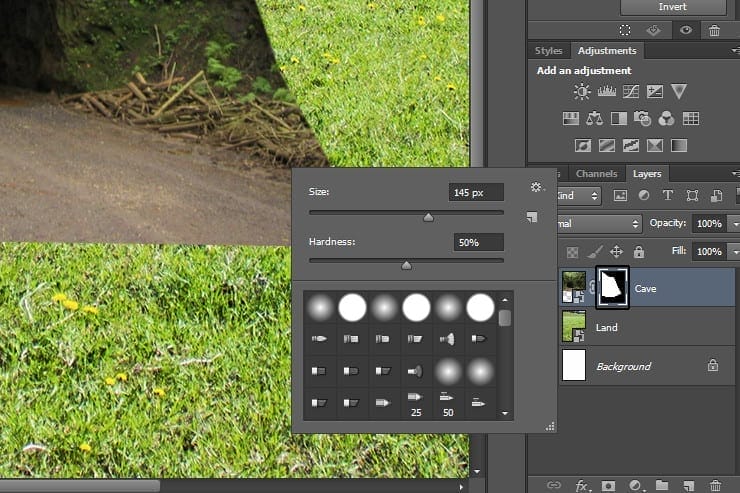Click the brush Hardness slider handle
This screenshot has height=493, width=740.
406,266
